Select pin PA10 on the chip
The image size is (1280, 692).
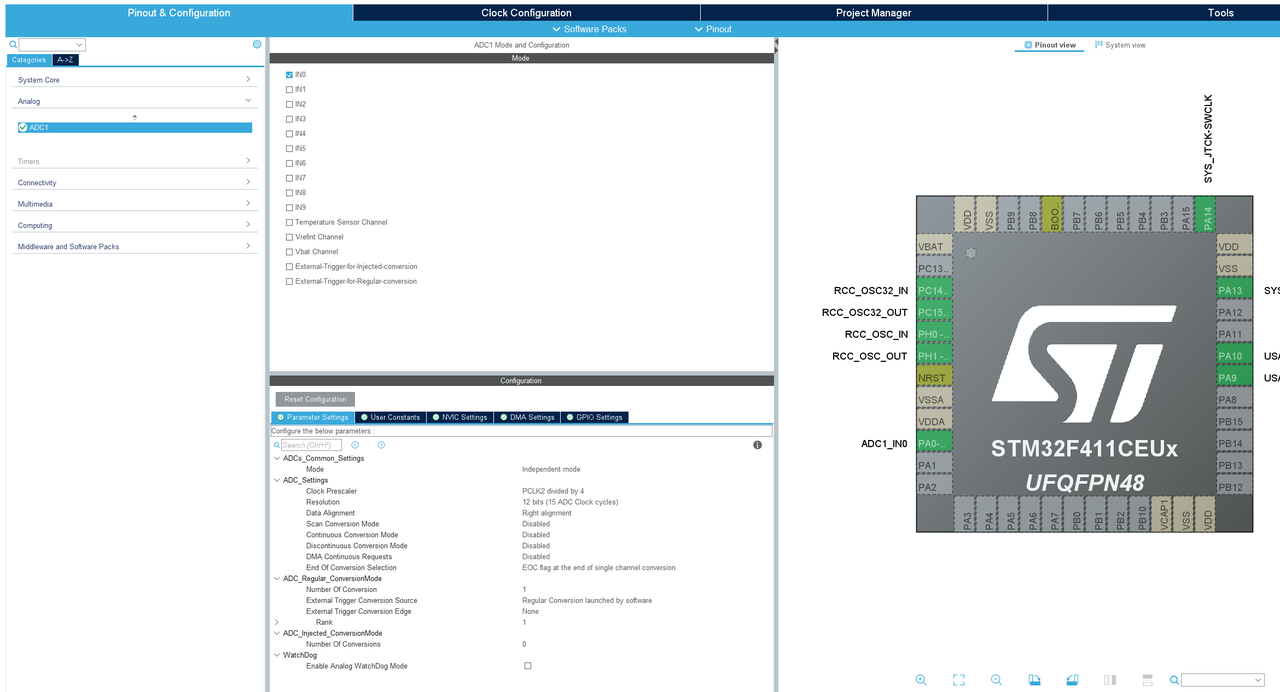click(1234, 356)
